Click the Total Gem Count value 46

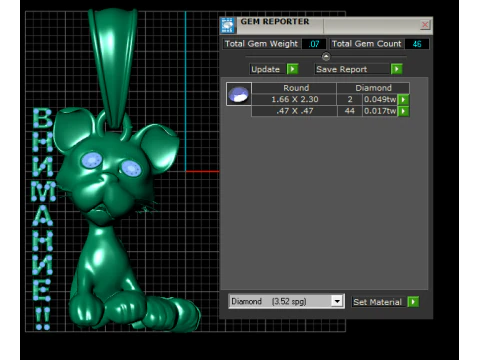pyautogui.click(x=417, y=44)
